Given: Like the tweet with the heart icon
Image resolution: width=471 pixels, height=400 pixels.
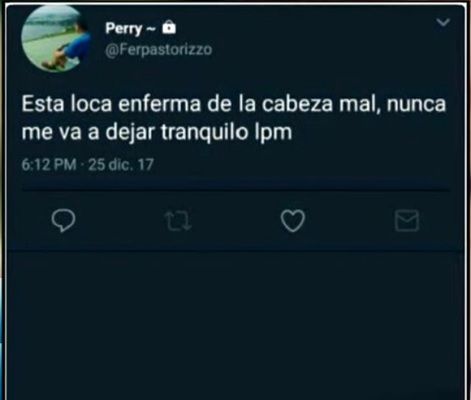Looking at the screenshot, I should 292,220.
